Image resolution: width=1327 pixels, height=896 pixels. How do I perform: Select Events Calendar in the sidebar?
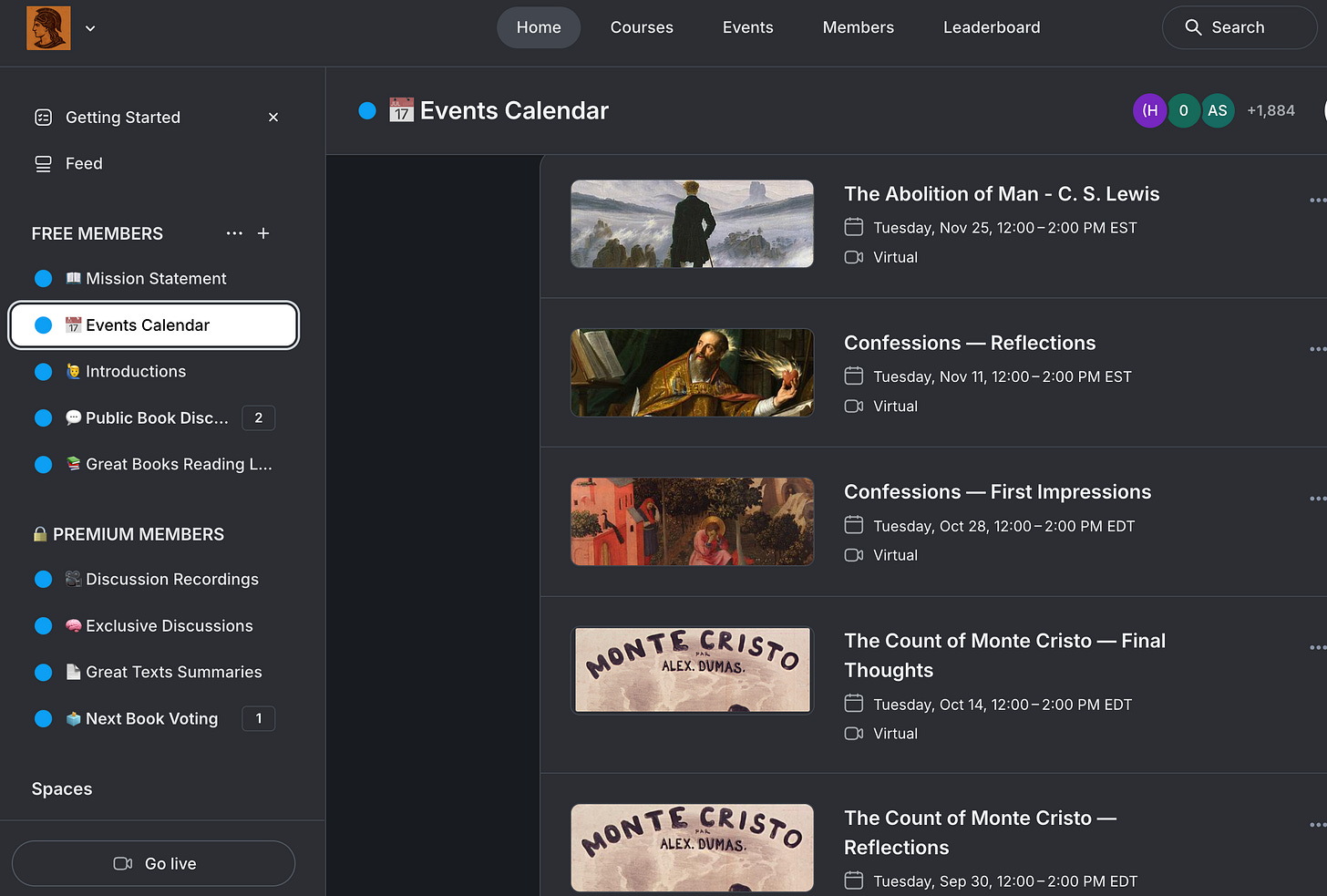153,325
